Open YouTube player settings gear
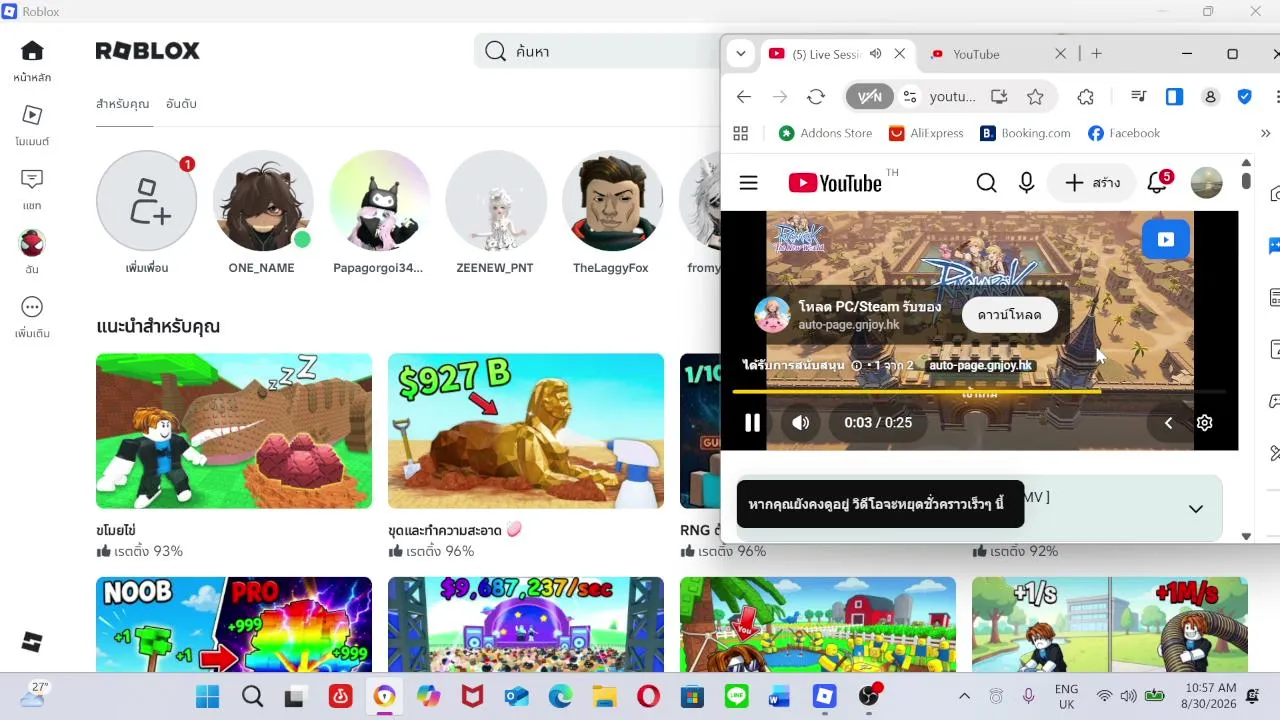The image size is (1280, 720). pyautogui.click(x=1205, y=423)
